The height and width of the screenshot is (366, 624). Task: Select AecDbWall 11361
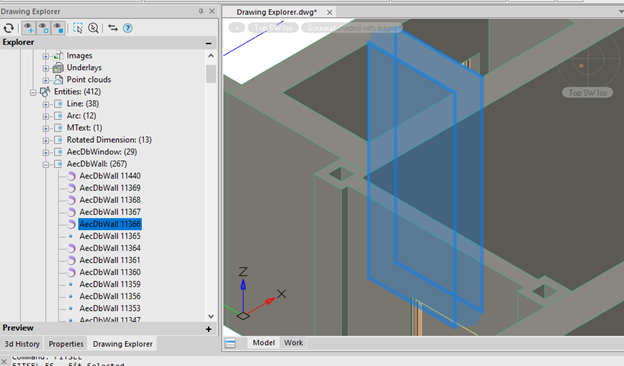(110, 260)
